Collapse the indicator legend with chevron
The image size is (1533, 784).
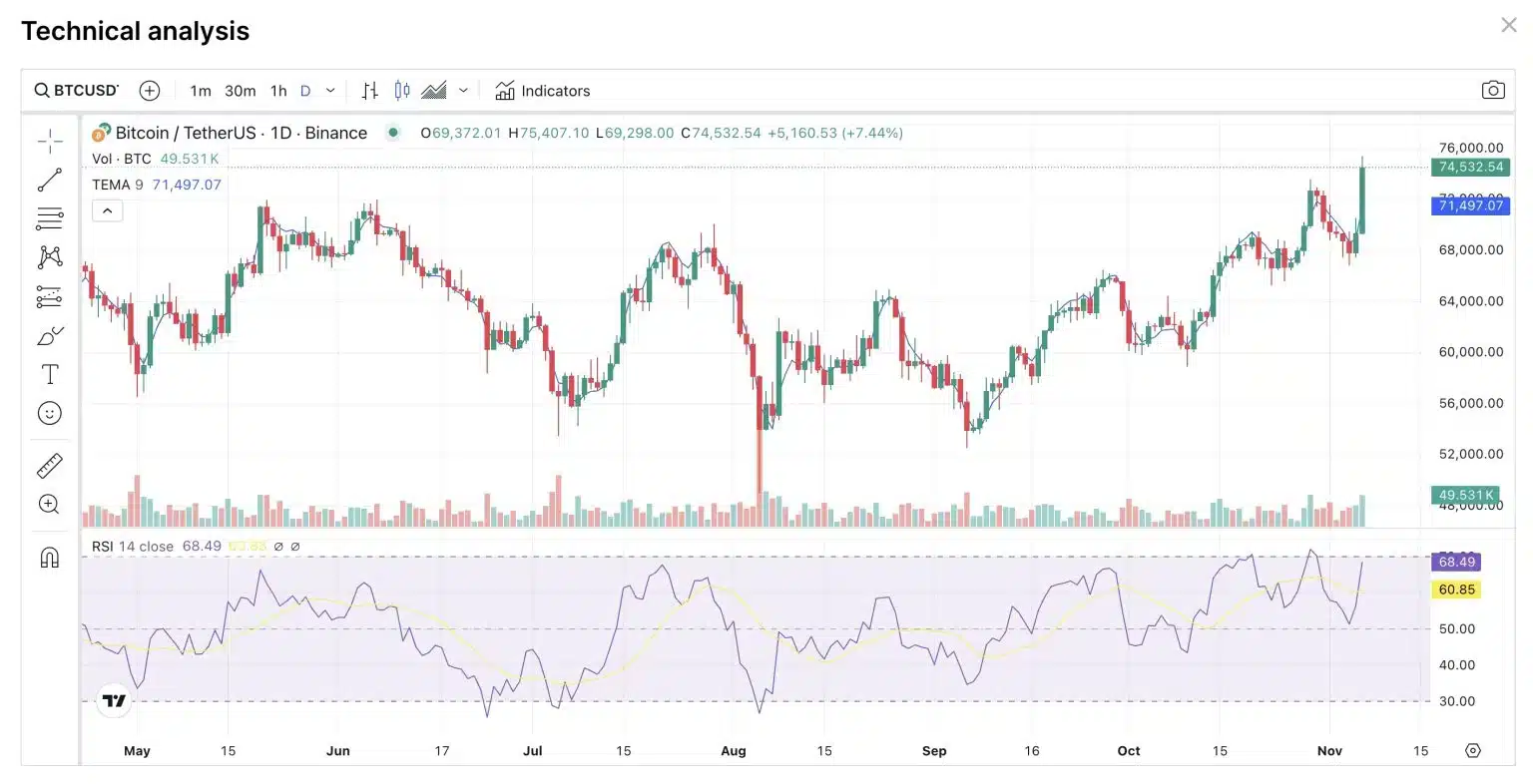pyautogui.click(x=108, y=210)
